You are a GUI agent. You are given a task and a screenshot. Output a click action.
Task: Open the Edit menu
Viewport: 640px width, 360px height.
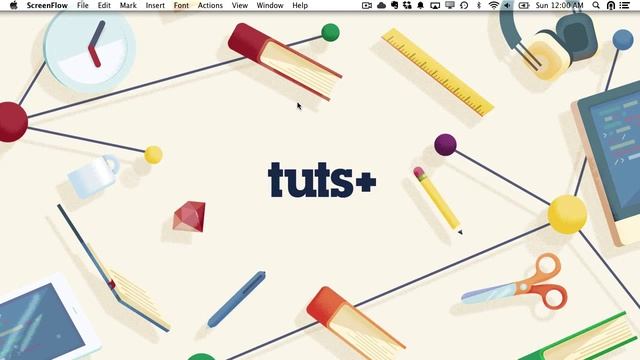click(x=104, y=5)
